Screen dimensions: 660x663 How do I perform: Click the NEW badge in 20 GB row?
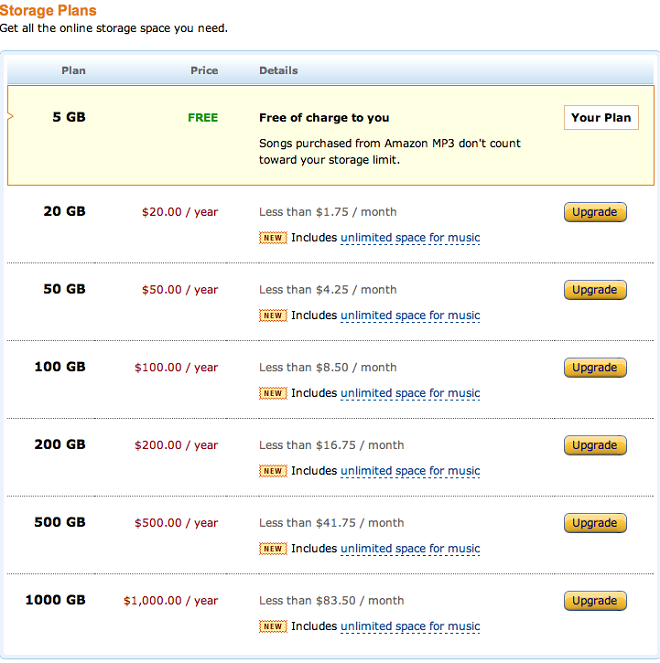[273, 238]
